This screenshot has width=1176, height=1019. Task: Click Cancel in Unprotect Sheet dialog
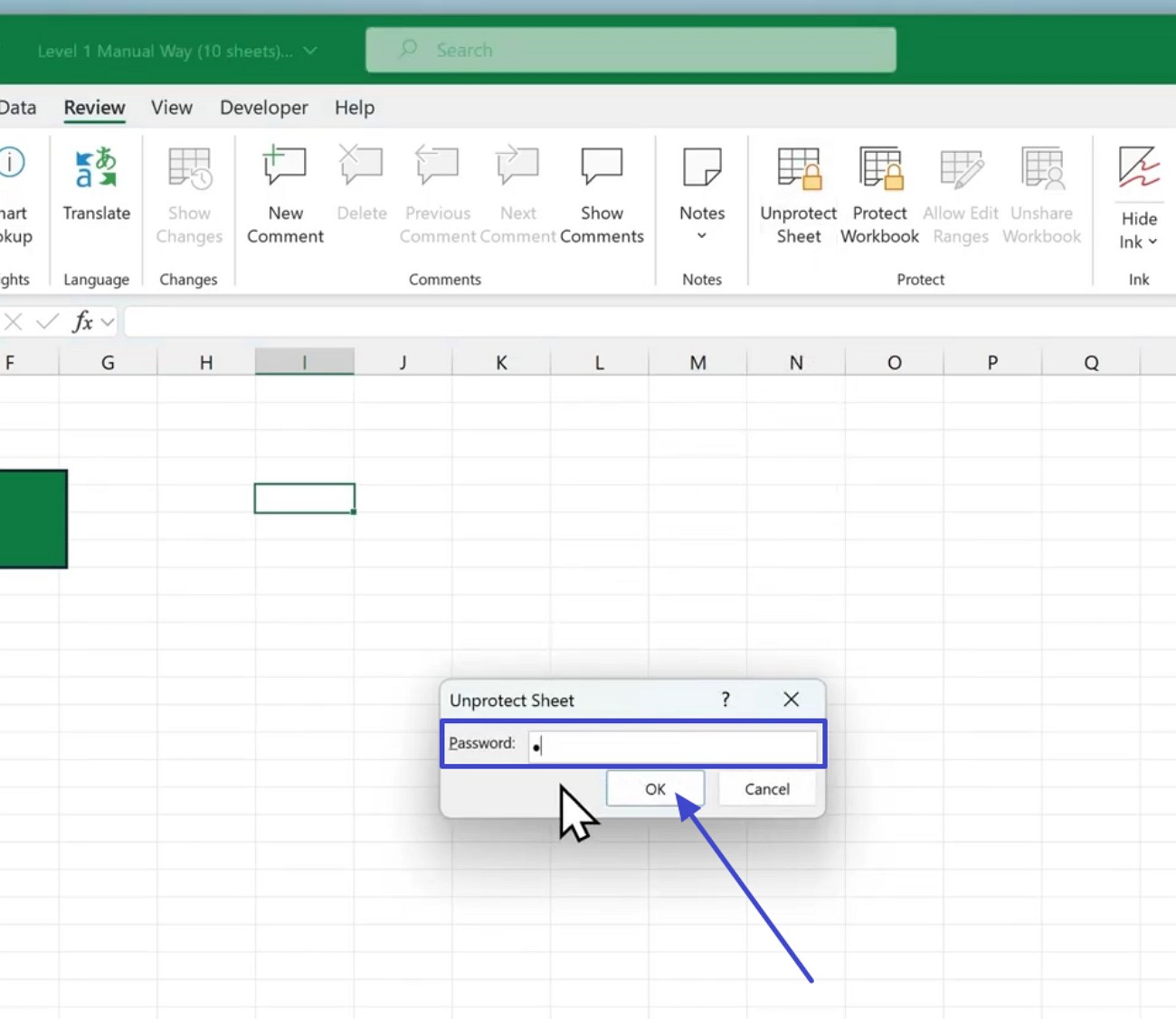pyautogui.click(x=767, y=789)
